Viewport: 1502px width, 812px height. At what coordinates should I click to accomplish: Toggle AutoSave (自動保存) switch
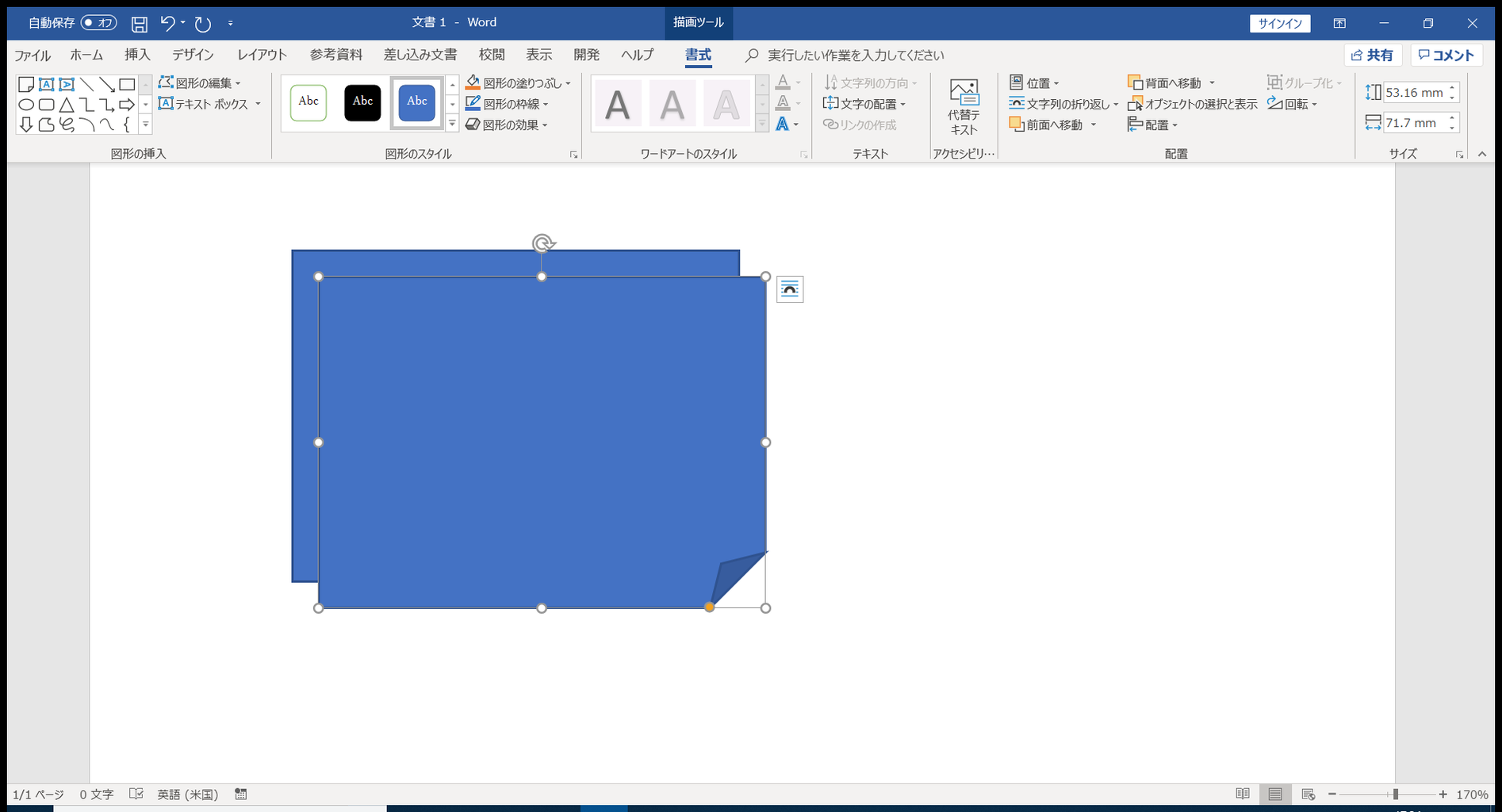[x=99, y=23]
